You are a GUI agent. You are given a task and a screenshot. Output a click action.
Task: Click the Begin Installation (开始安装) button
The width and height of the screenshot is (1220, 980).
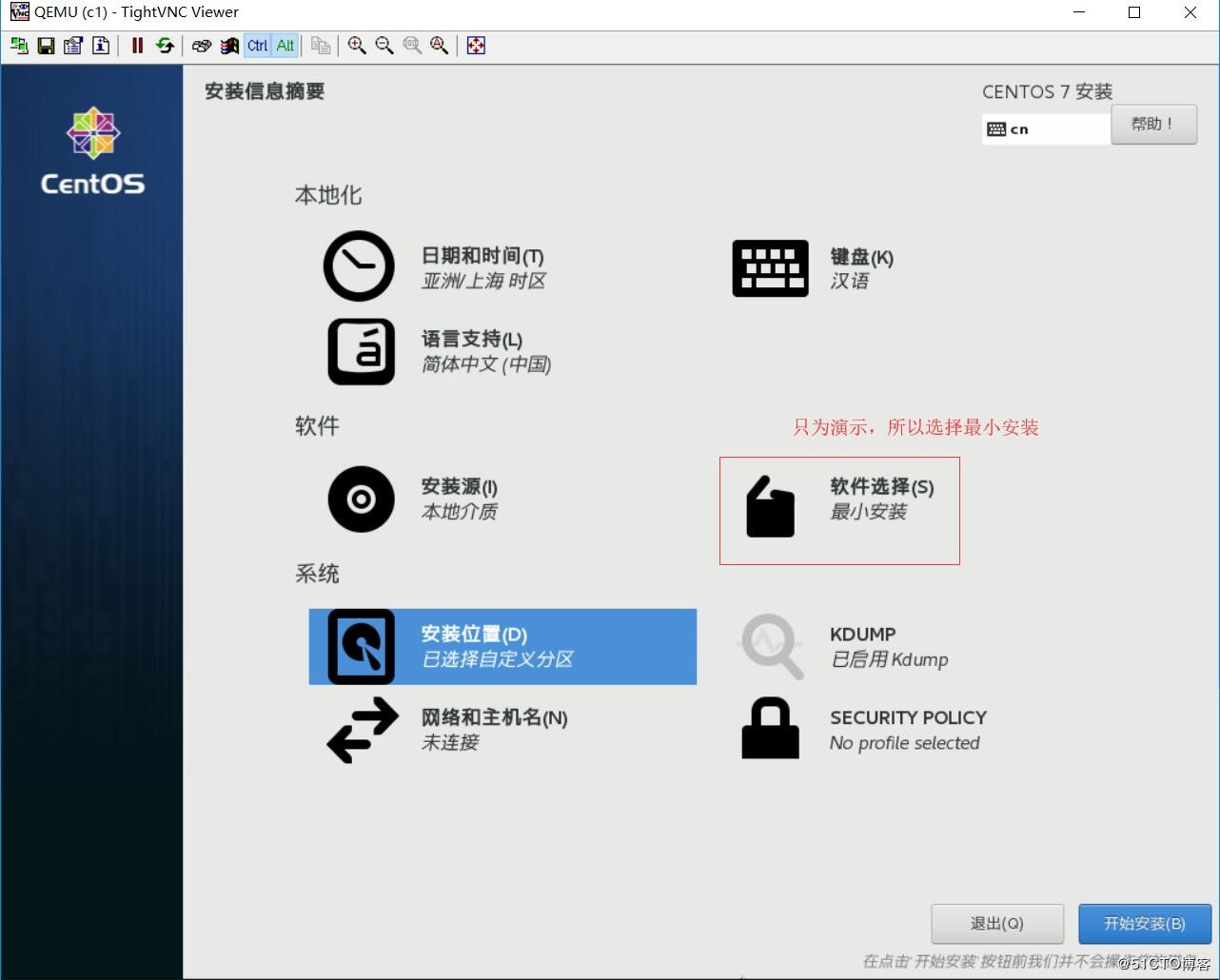(x=1144, y=924)
